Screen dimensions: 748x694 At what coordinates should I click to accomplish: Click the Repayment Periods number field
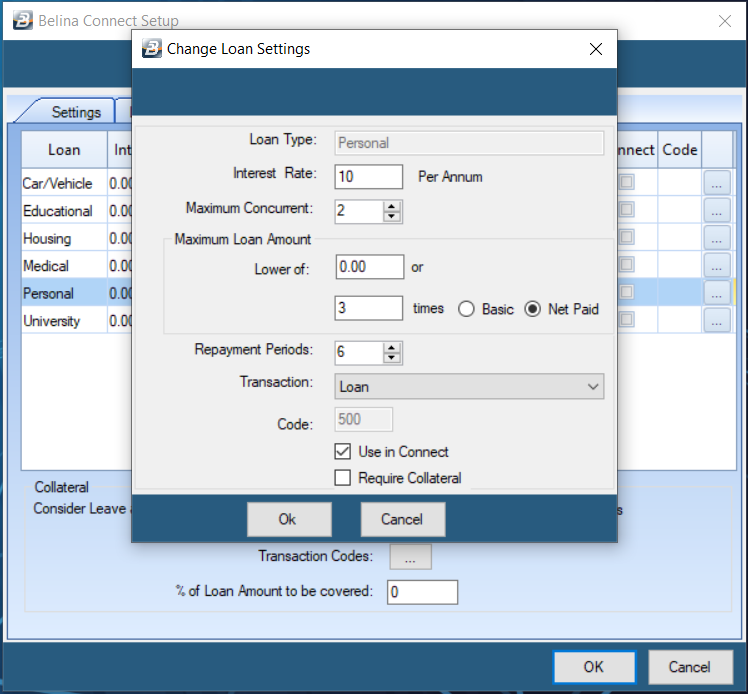coord(359,352)
